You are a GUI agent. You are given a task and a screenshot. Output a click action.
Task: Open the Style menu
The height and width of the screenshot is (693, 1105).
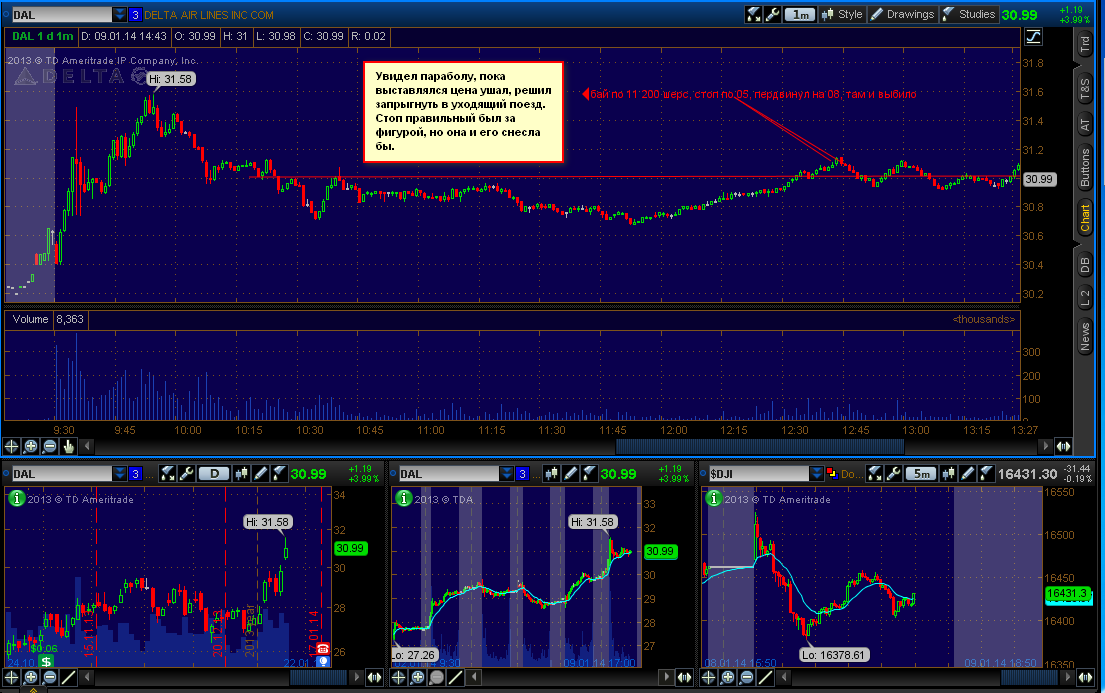(x=842, y=14)
